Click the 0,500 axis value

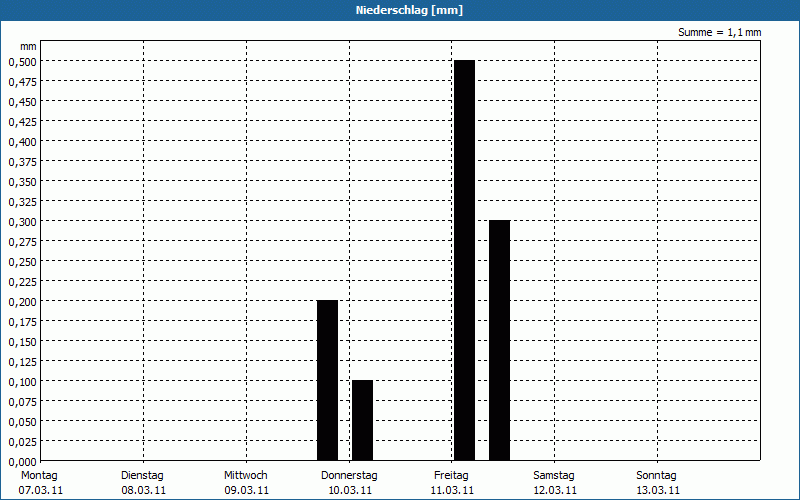point(23,62)
